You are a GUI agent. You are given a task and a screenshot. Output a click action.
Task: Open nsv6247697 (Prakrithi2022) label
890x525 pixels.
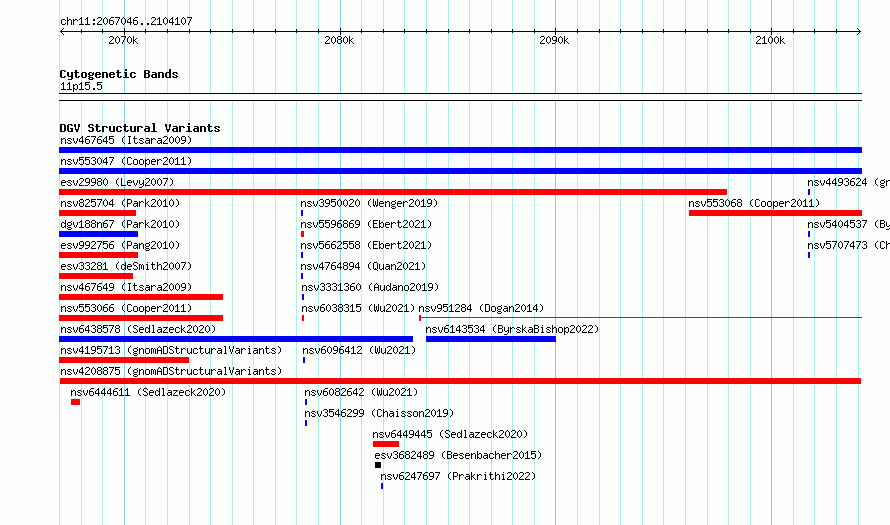458,476
